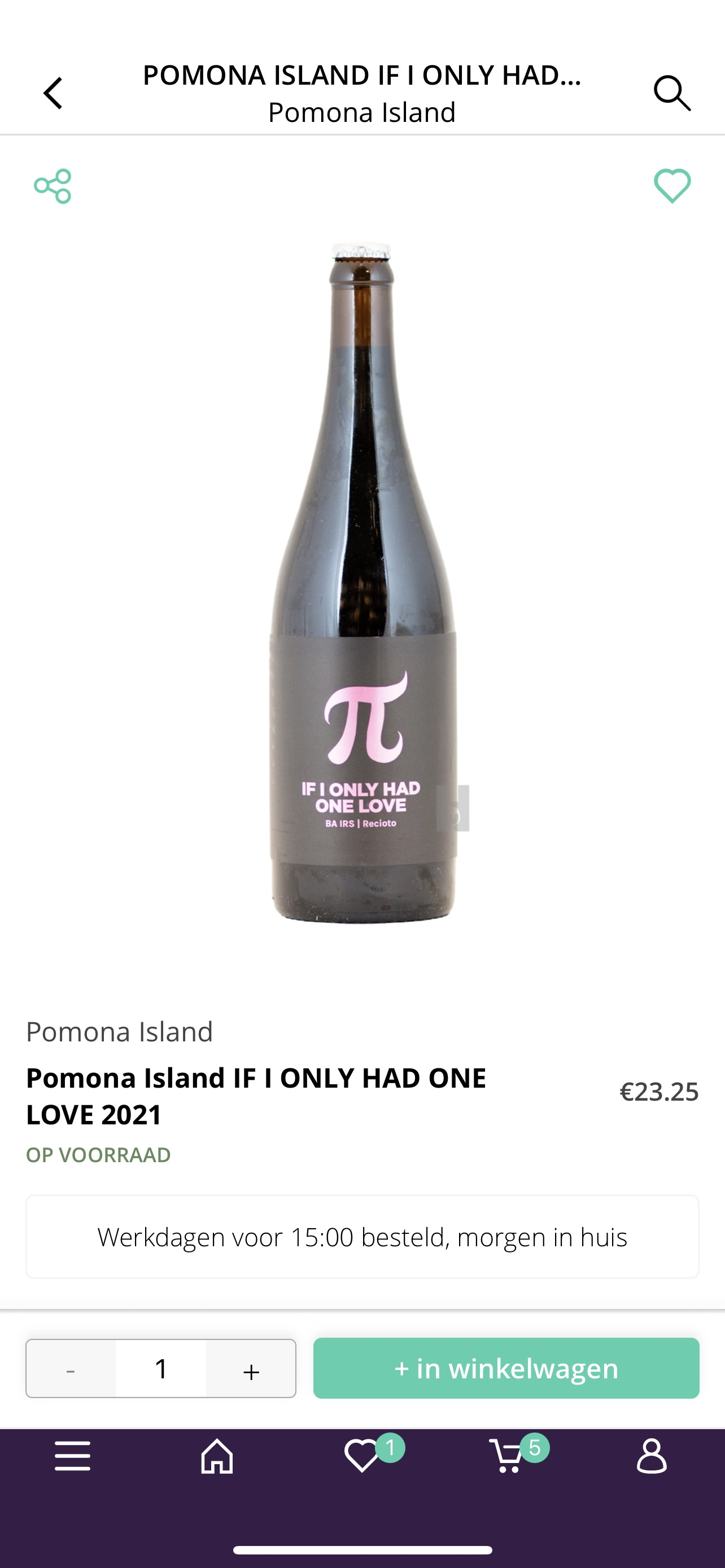Decrease quantity with minus button
Screen dimensions: 725x1568
click(71, 1368)
